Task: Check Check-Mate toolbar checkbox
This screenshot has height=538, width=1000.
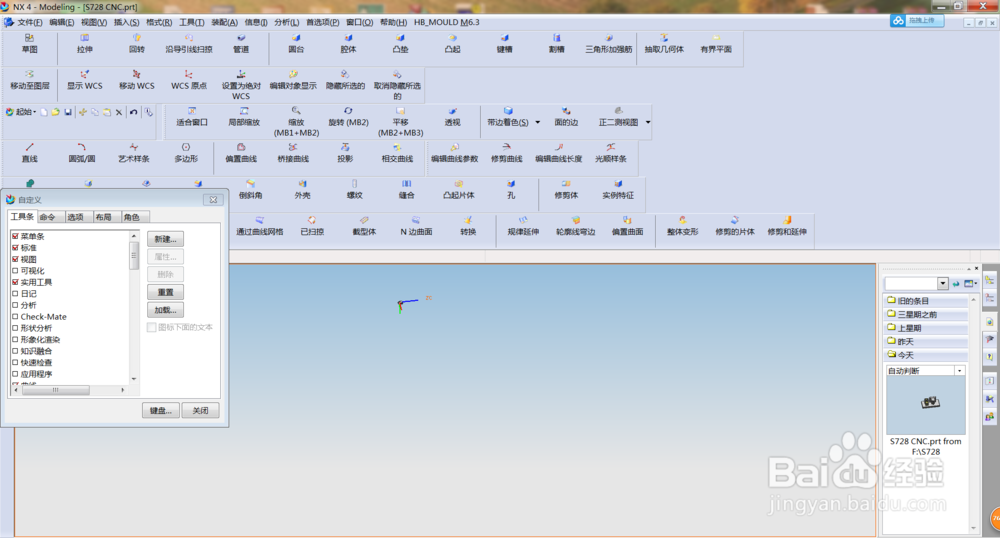Action: [15, 317]
